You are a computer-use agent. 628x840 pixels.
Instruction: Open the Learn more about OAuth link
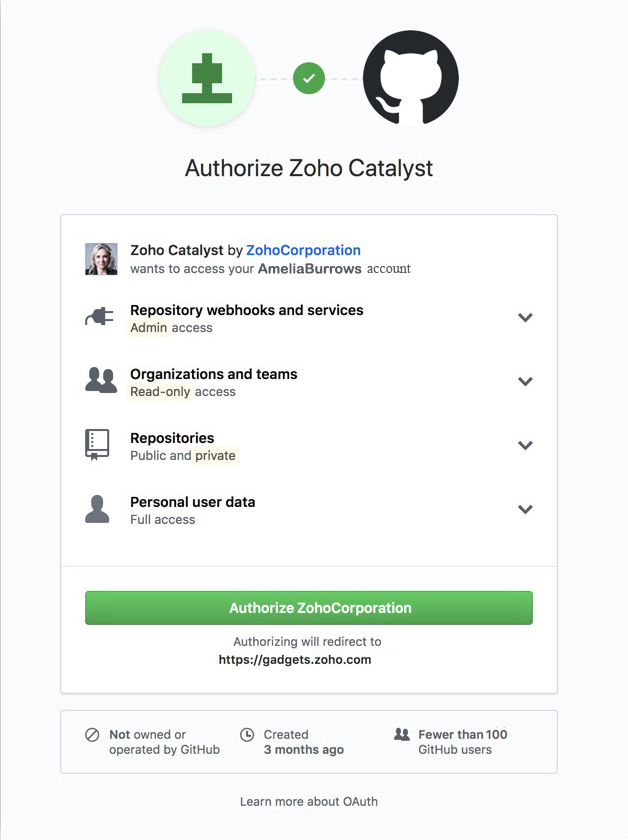pos(309,801)
